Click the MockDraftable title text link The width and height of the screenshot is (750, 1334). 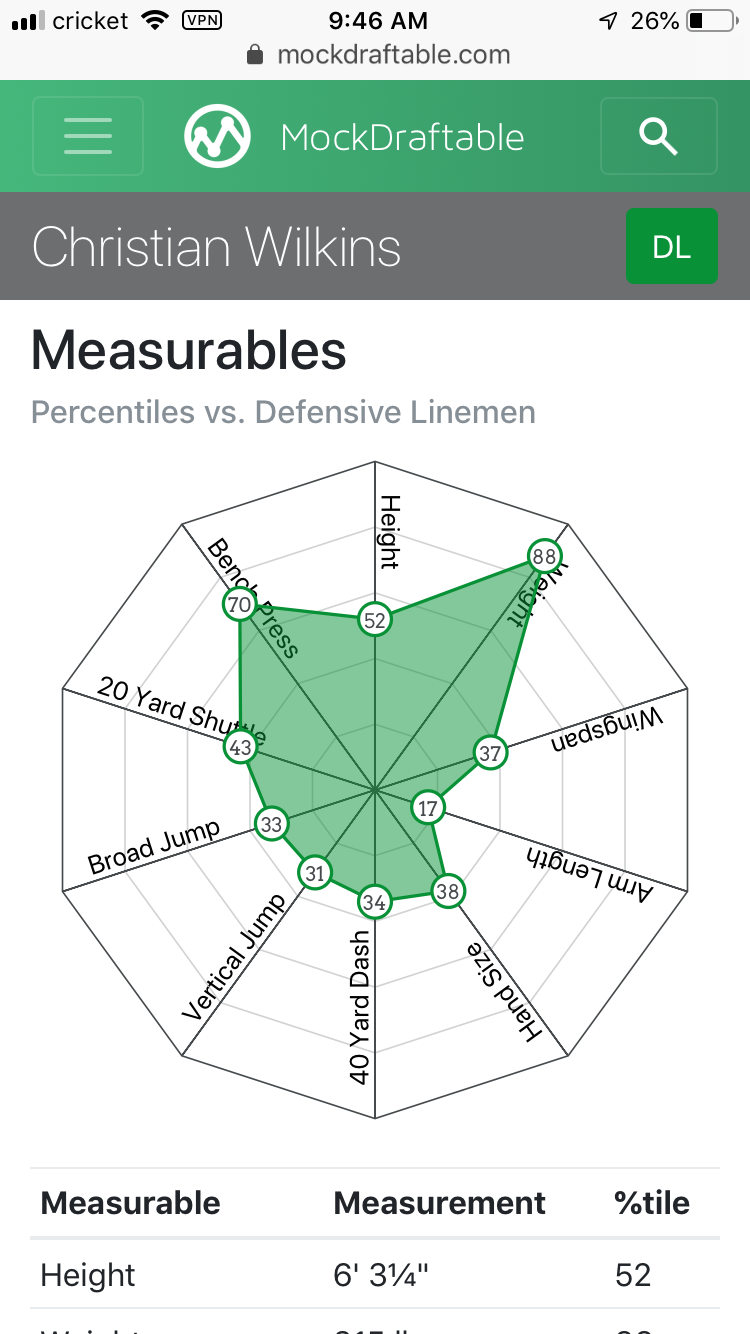point(402,137)
